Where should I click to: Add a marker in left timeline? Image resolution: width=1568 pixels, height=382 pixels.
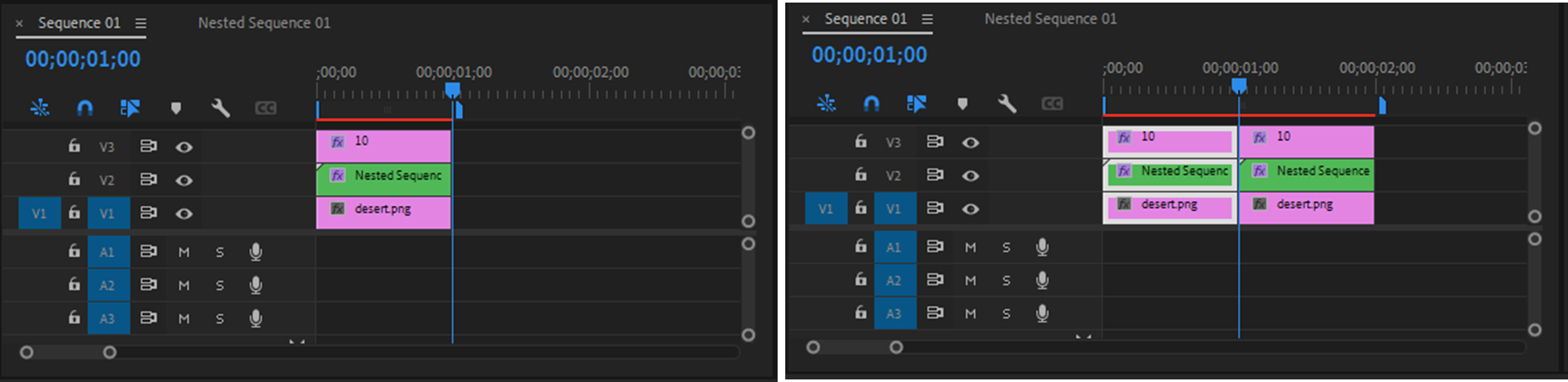(x=176, y=108)
